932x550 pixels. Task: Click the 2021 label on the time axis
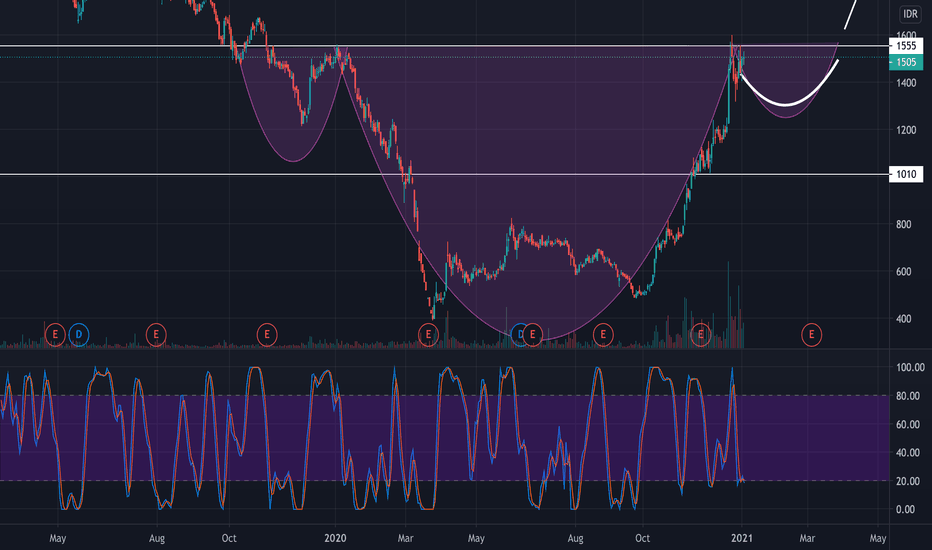point(742,538)
